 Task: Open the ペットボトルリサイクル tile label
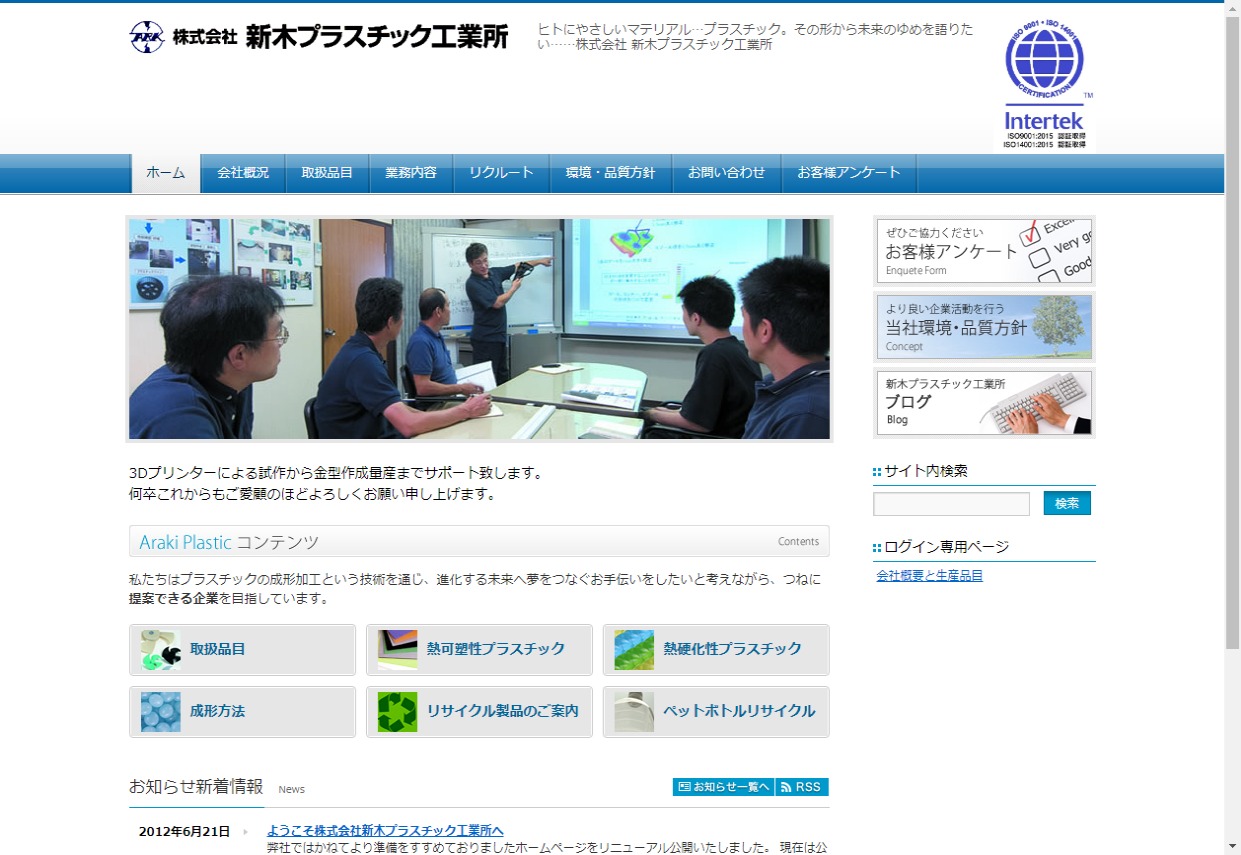click(x=740, y=711)
